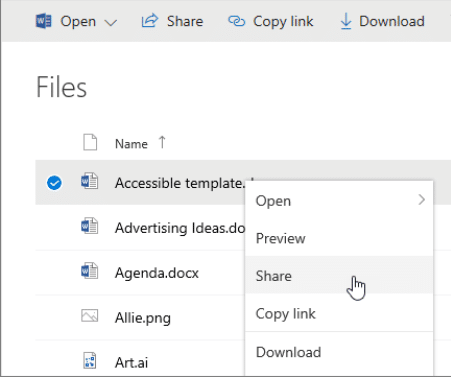Click image icon of Allie.png
Viewport: 451px width, 378px height.
[90, 316]
